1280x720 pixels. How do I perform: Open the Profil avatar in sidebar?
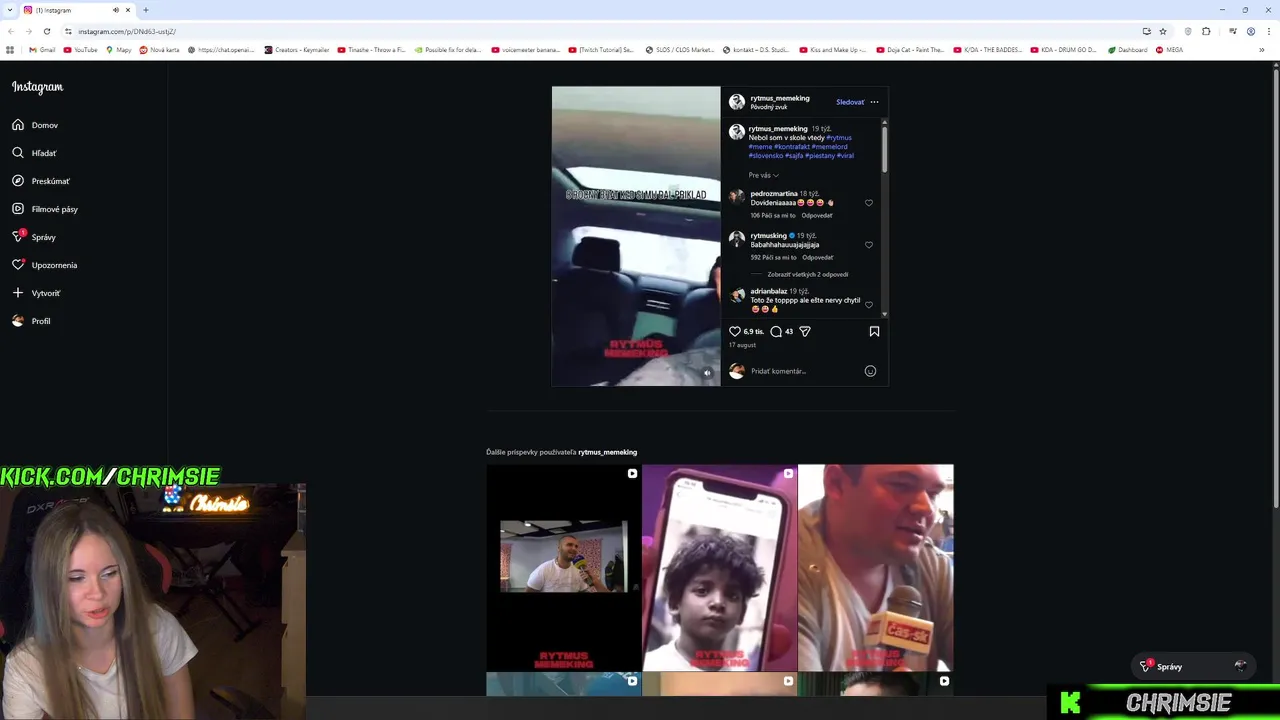click(18, 321)
